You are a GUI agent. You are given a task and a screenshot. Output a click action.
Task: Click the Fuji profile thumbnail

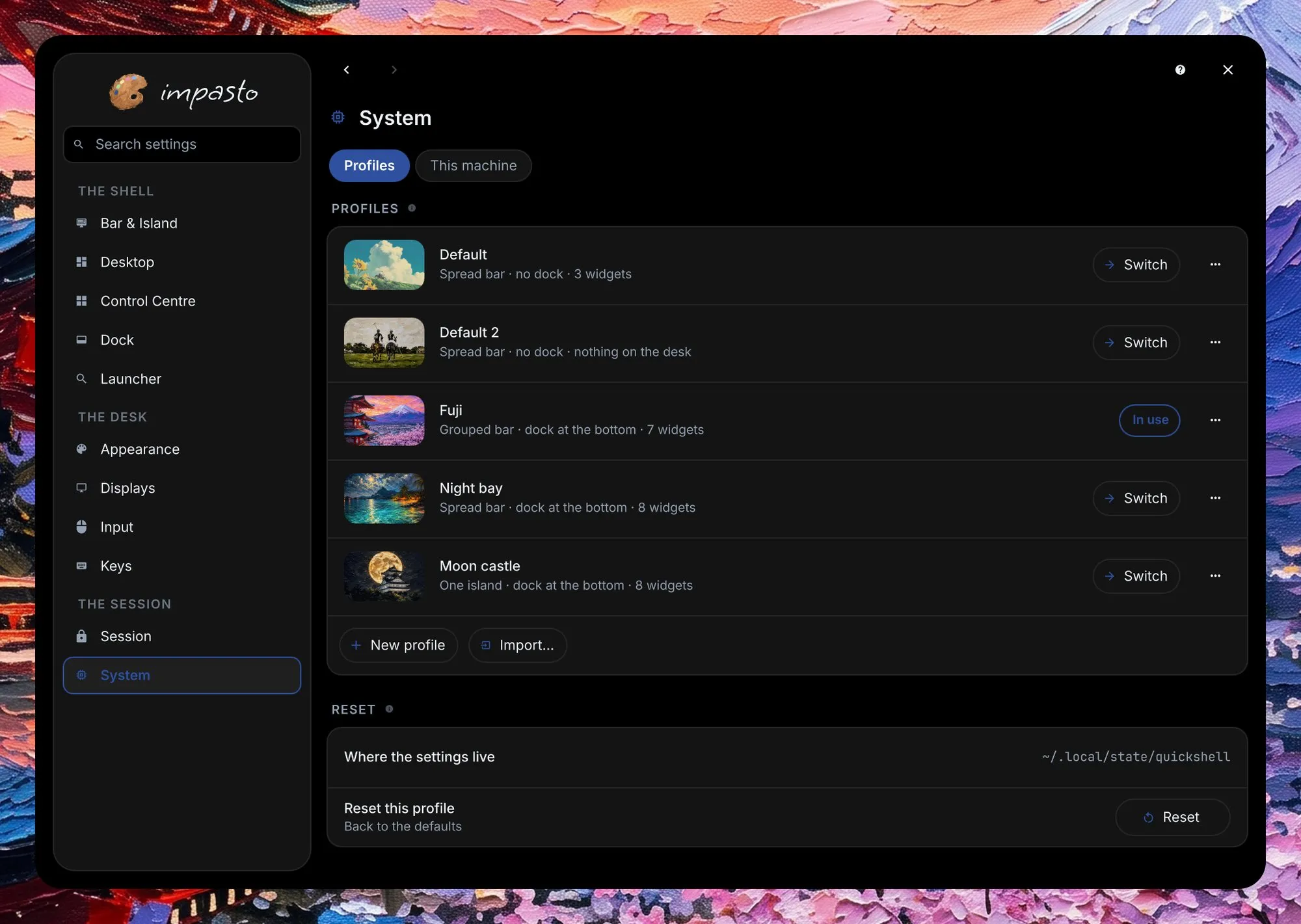pyautogui.click(x=384, y=420)
